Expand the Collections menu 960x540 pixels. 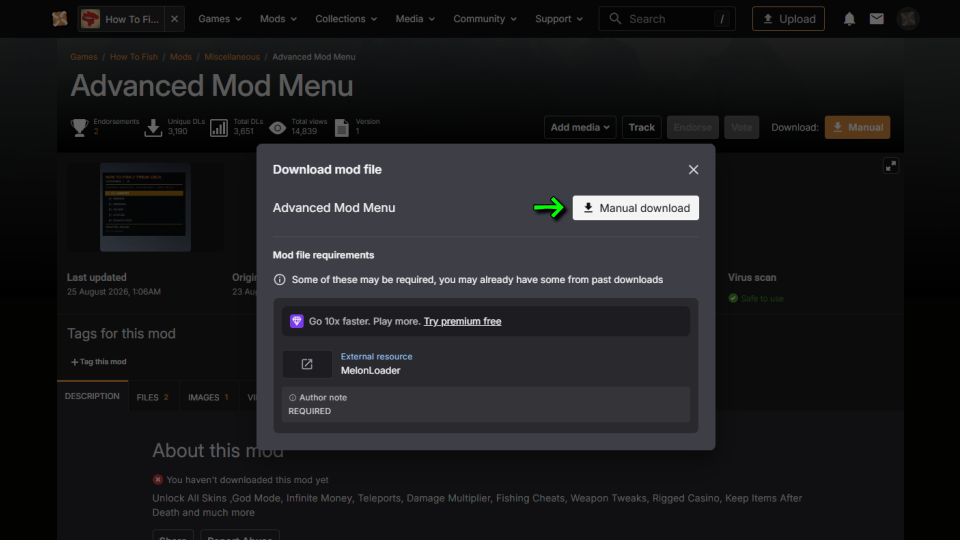(346, 19)
